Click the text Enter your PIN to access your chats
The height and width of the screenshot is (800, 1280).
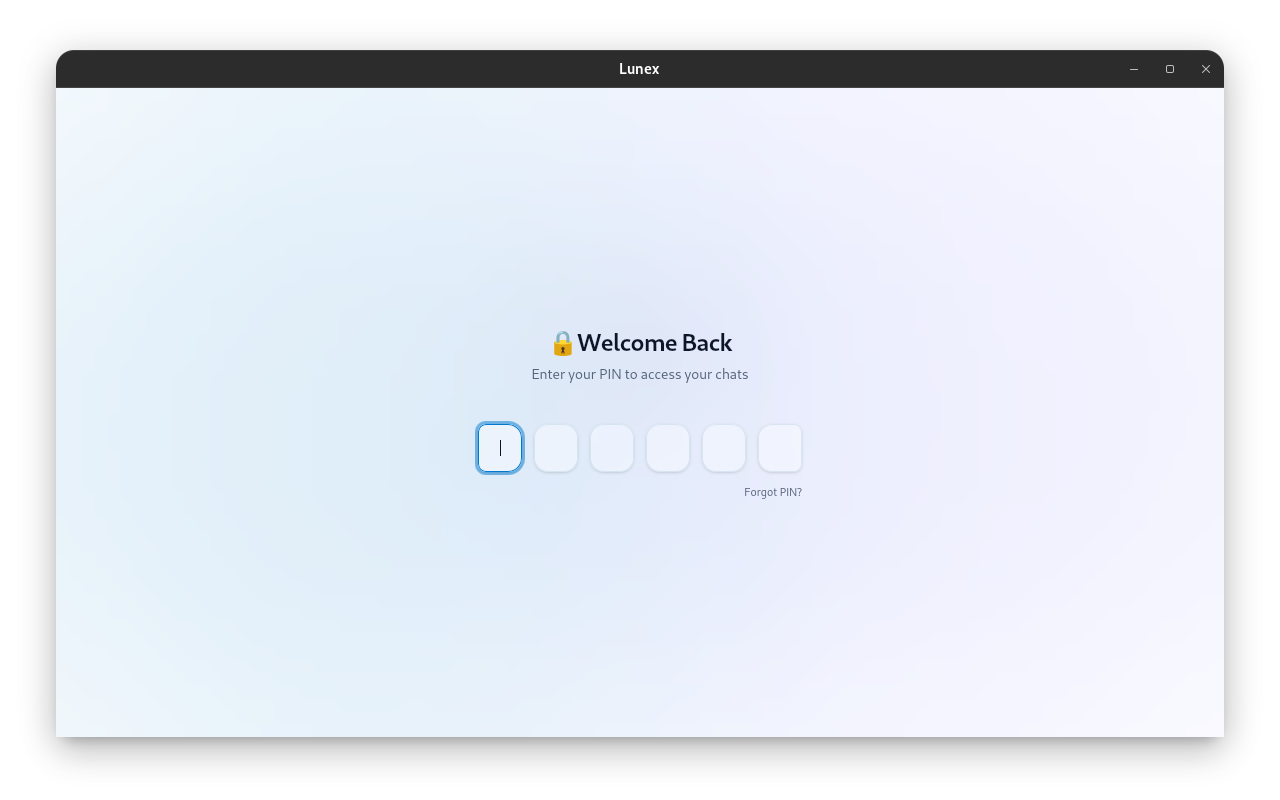pyautogui.click(x=640, y=374)
